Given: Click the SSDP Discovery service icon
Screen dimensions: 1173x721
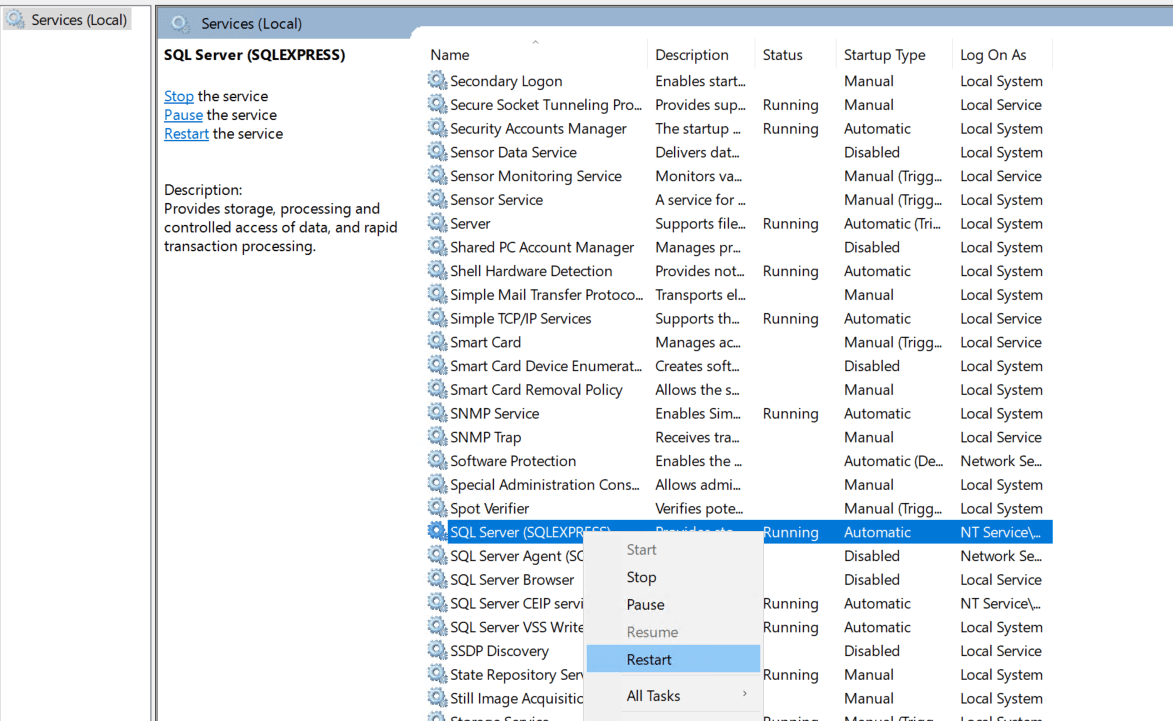Looking at the screenshot, I should pos(437,651).
